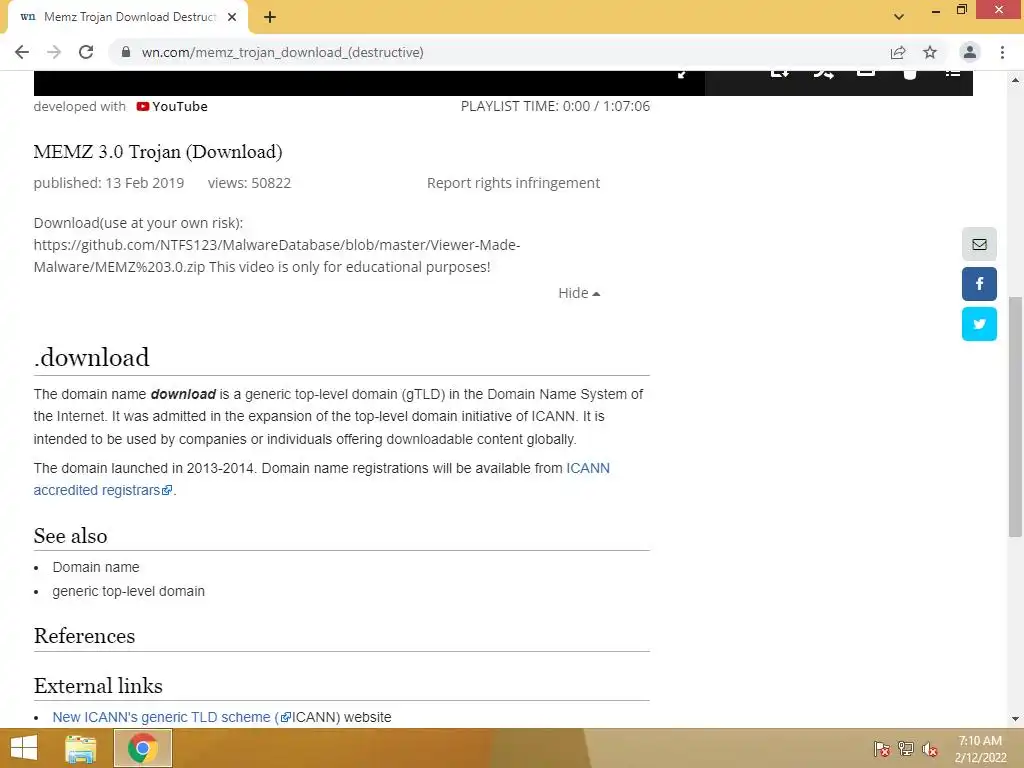Click the .download article heading
Viewport: 1024px width, 768px height.
91,357
